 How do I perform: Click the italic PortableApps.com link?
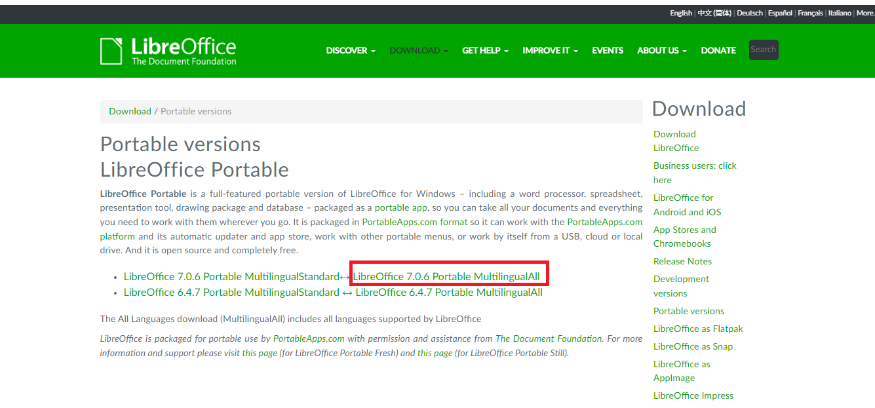[309, 338]
